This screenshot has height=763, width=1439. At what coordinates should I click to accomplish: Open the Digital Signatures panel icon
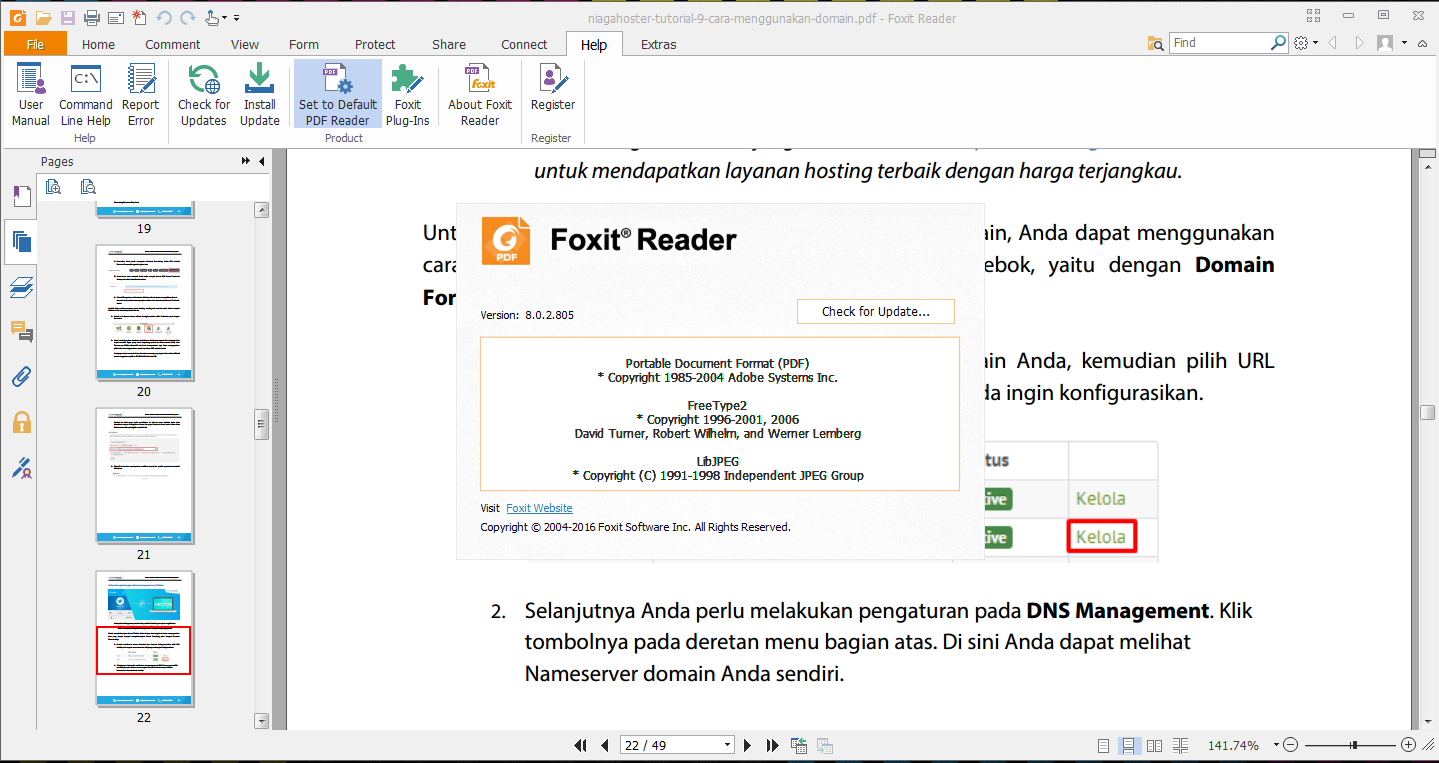[21, 466]
